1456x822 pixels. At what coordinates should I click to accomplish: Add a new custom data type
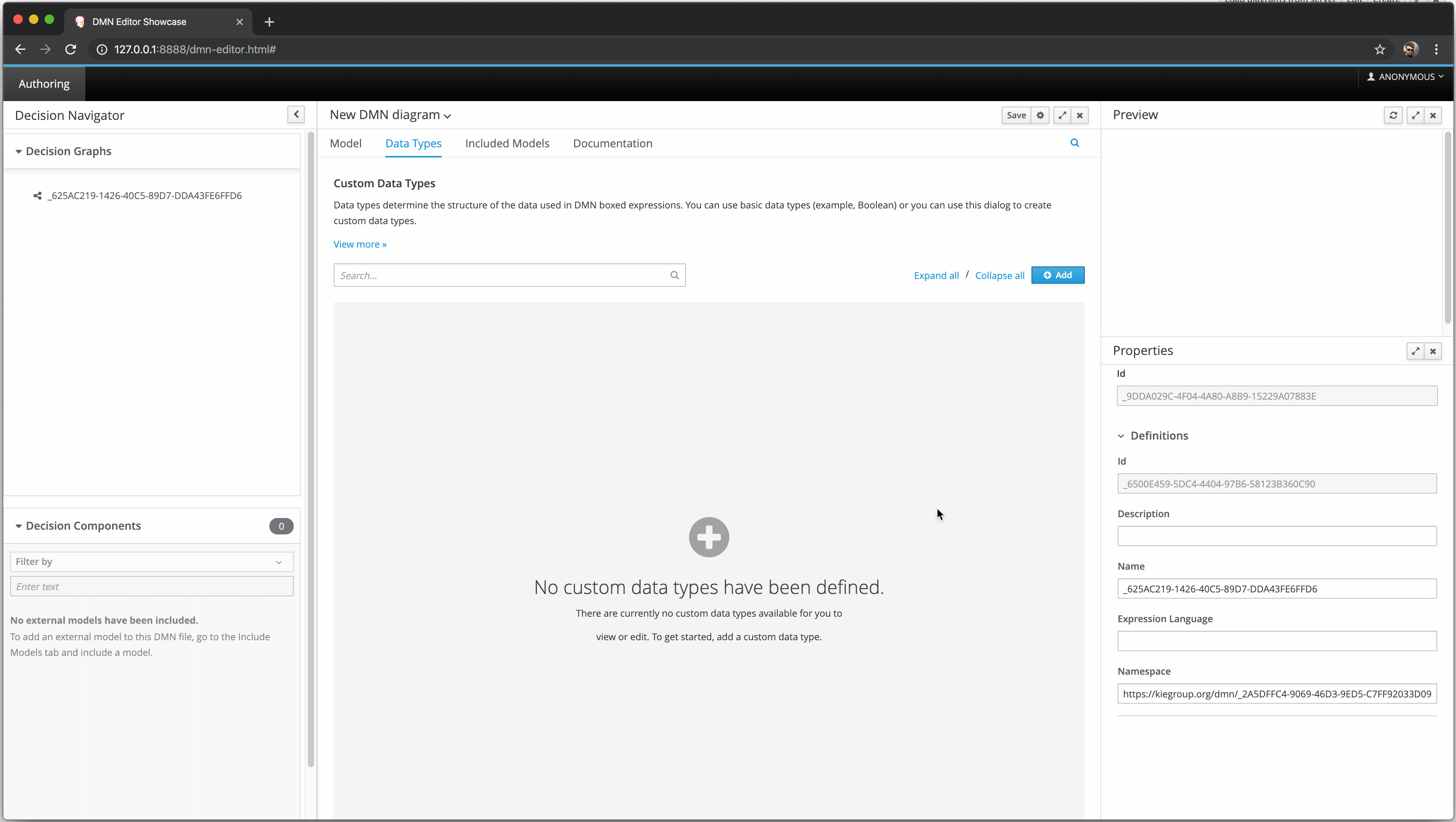[x=1057, y=275]
